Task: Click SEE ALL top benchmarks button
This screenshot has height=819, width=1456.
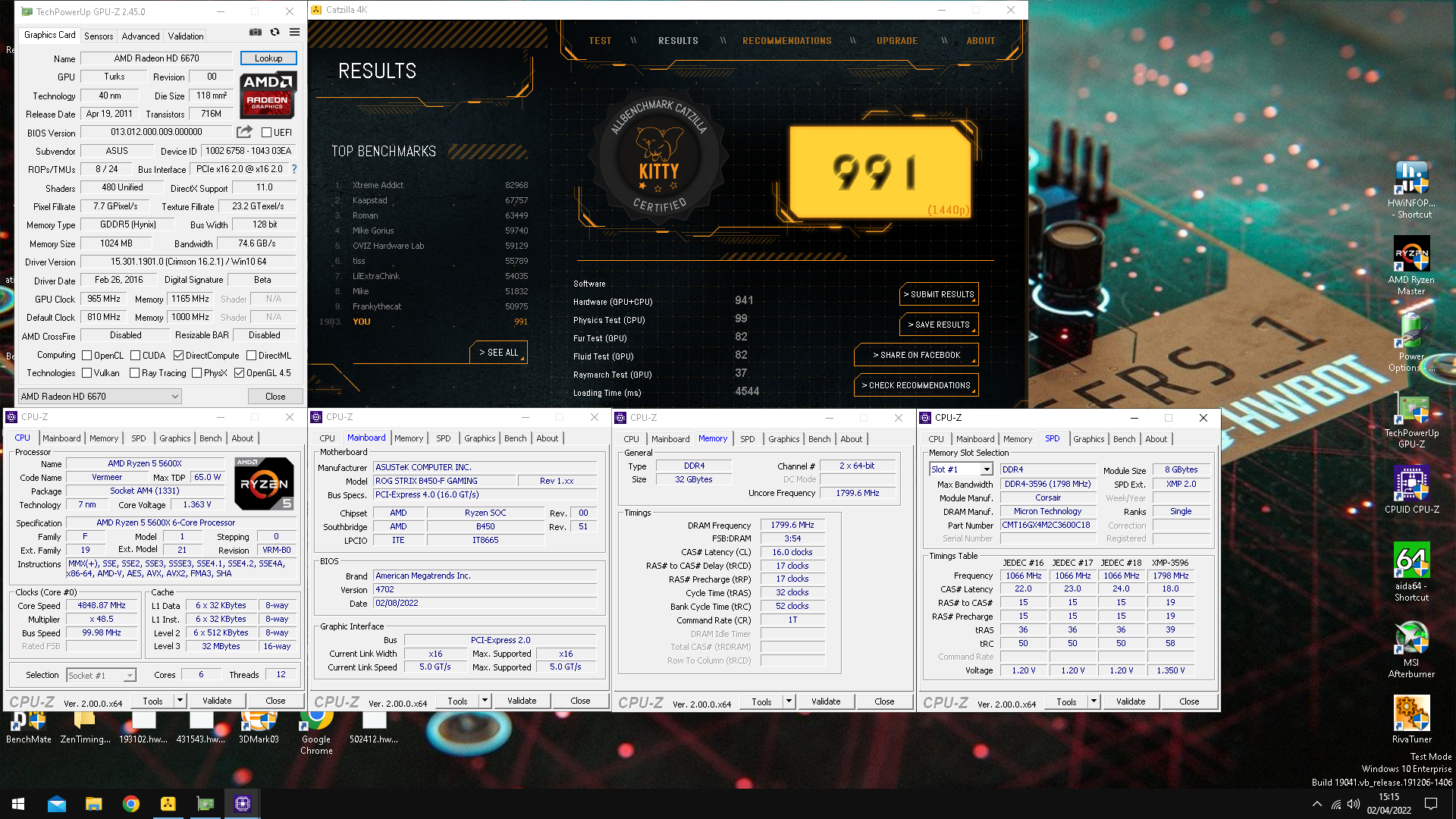Action: (499, 353)
